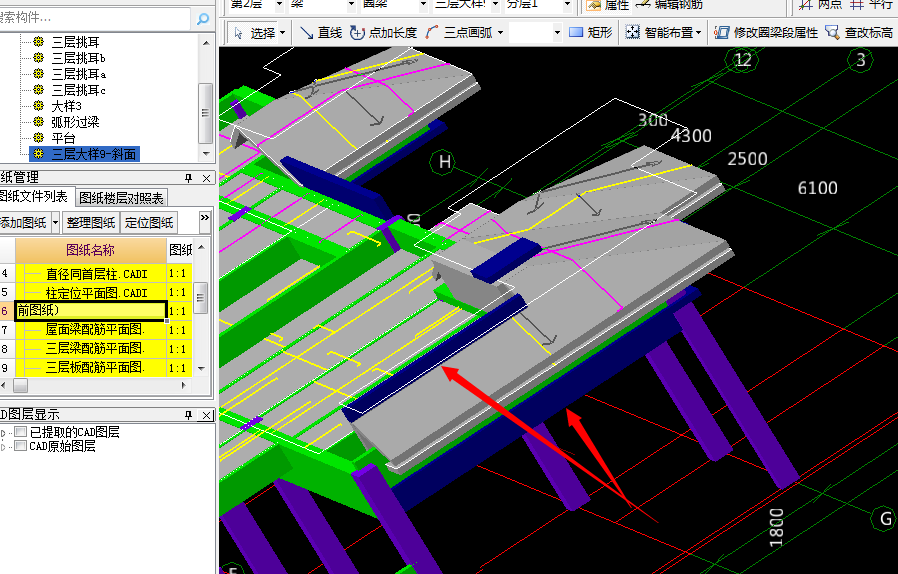Open the 智能布置 smart layout tool

659,33
